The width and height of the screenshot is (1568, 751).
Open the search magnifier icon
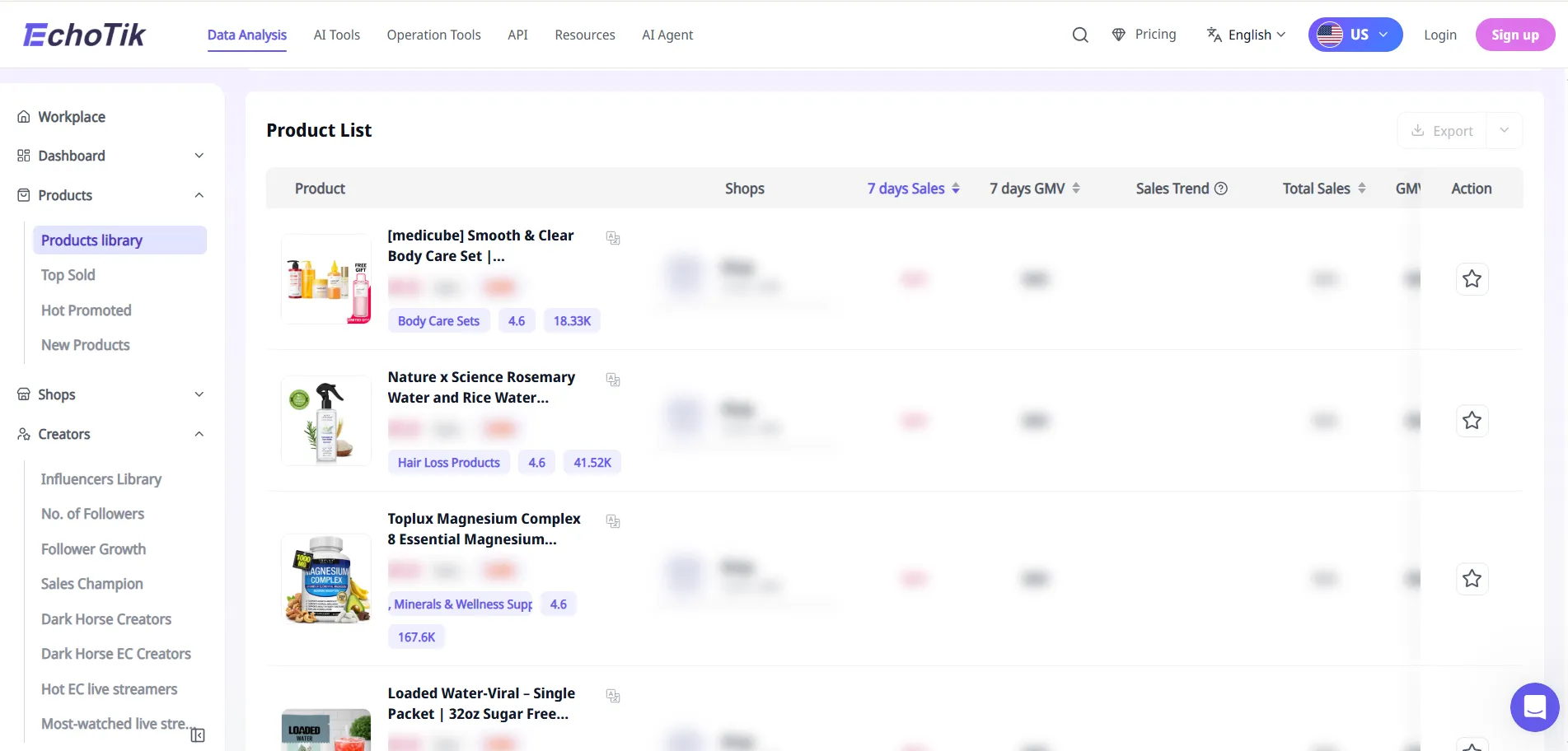(x=1080, y=35)
